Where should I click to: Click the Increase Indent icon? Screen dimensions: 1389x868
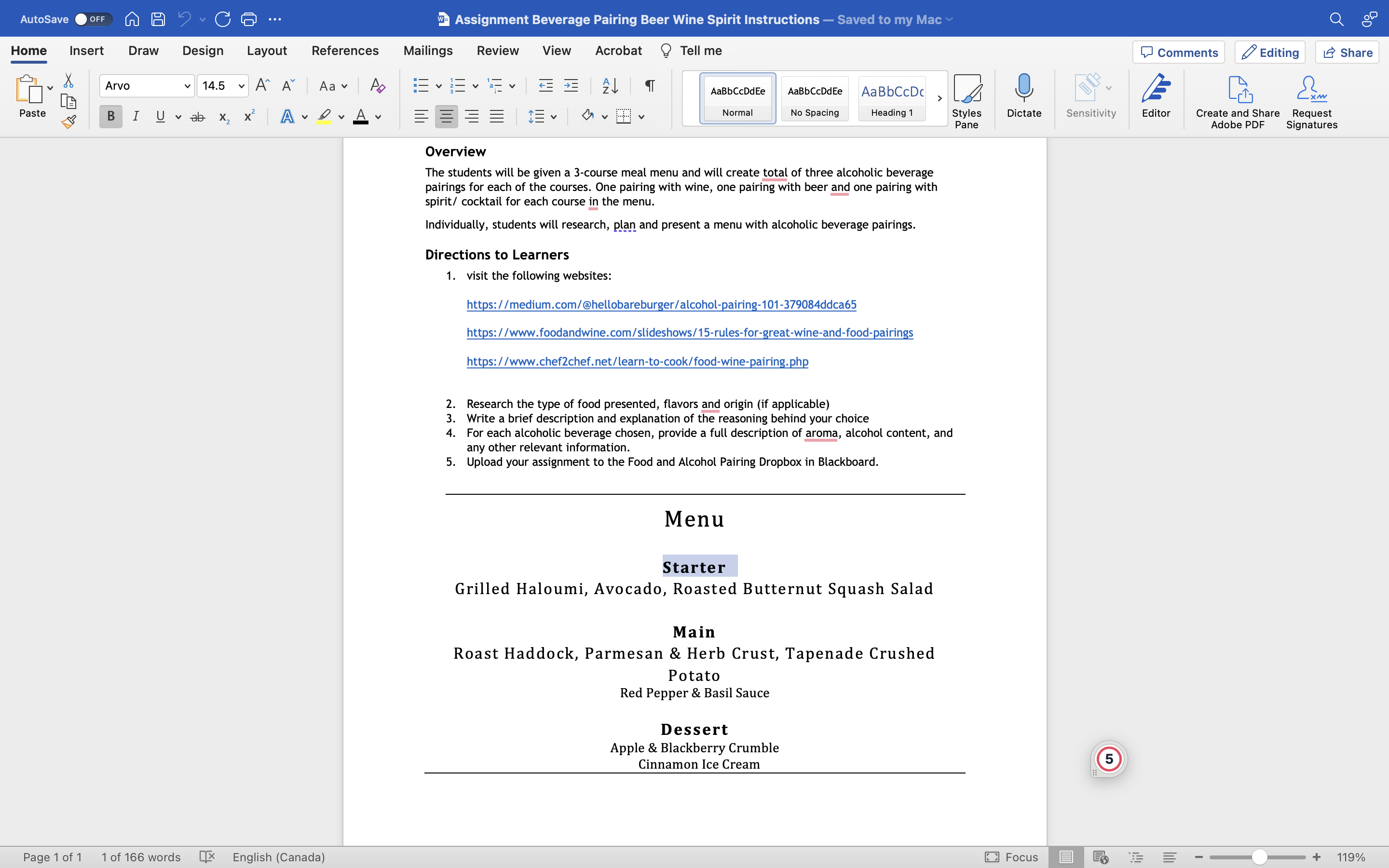tap(571, 86)
